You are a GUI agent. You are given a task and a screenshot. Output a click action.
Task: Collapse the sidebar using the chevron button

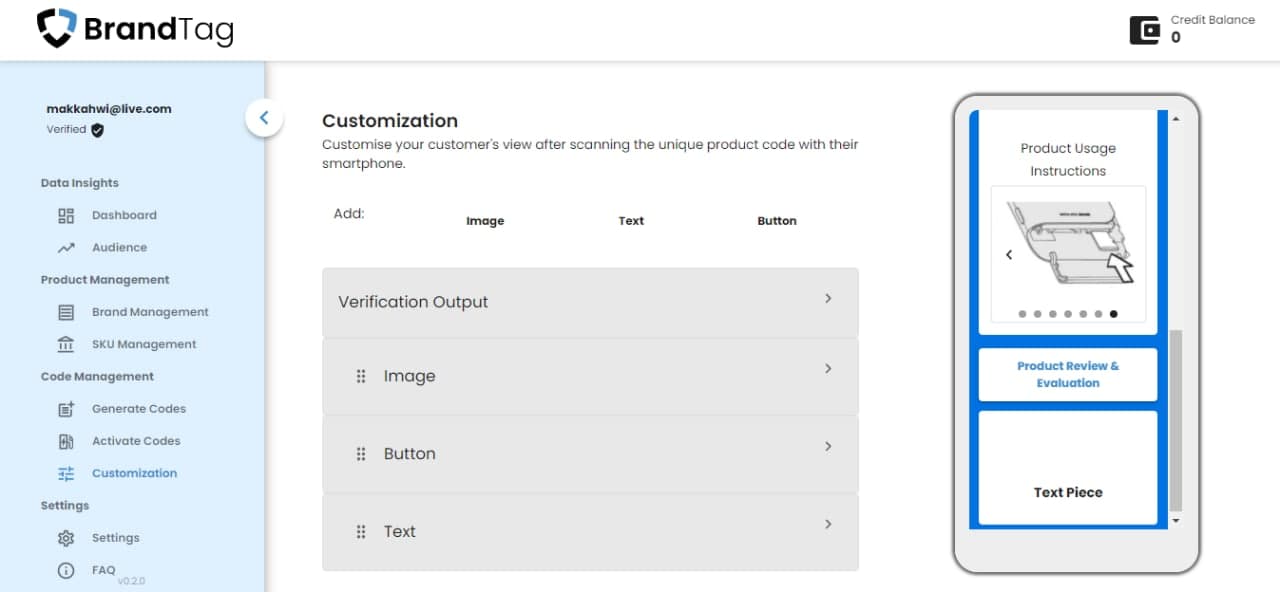click(264, 118)
